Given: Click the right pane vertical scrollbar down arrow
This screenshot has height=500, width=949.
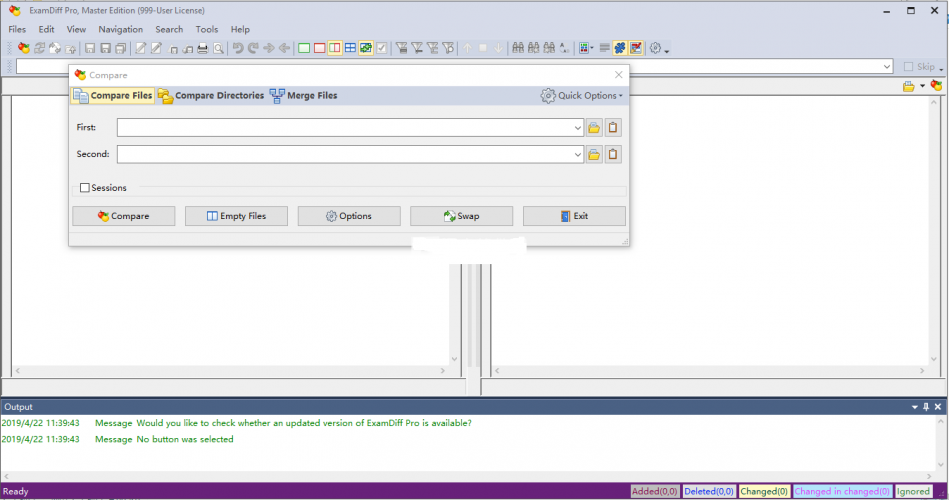Looking at the screenshot, I should (934, 359).
